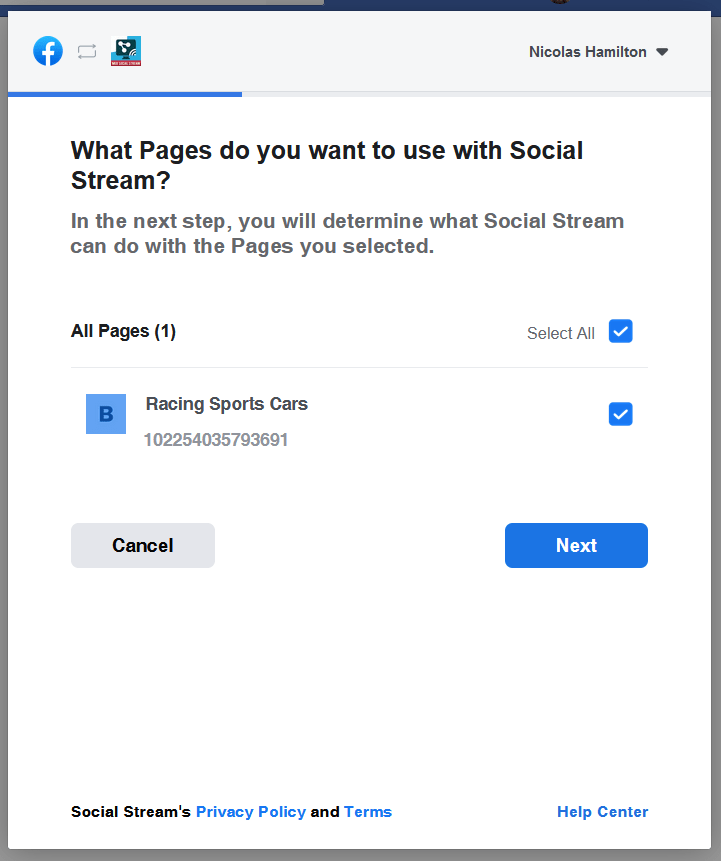Click the "In the next step" description text
721x861 pixels.
click(x=348, y=233)
